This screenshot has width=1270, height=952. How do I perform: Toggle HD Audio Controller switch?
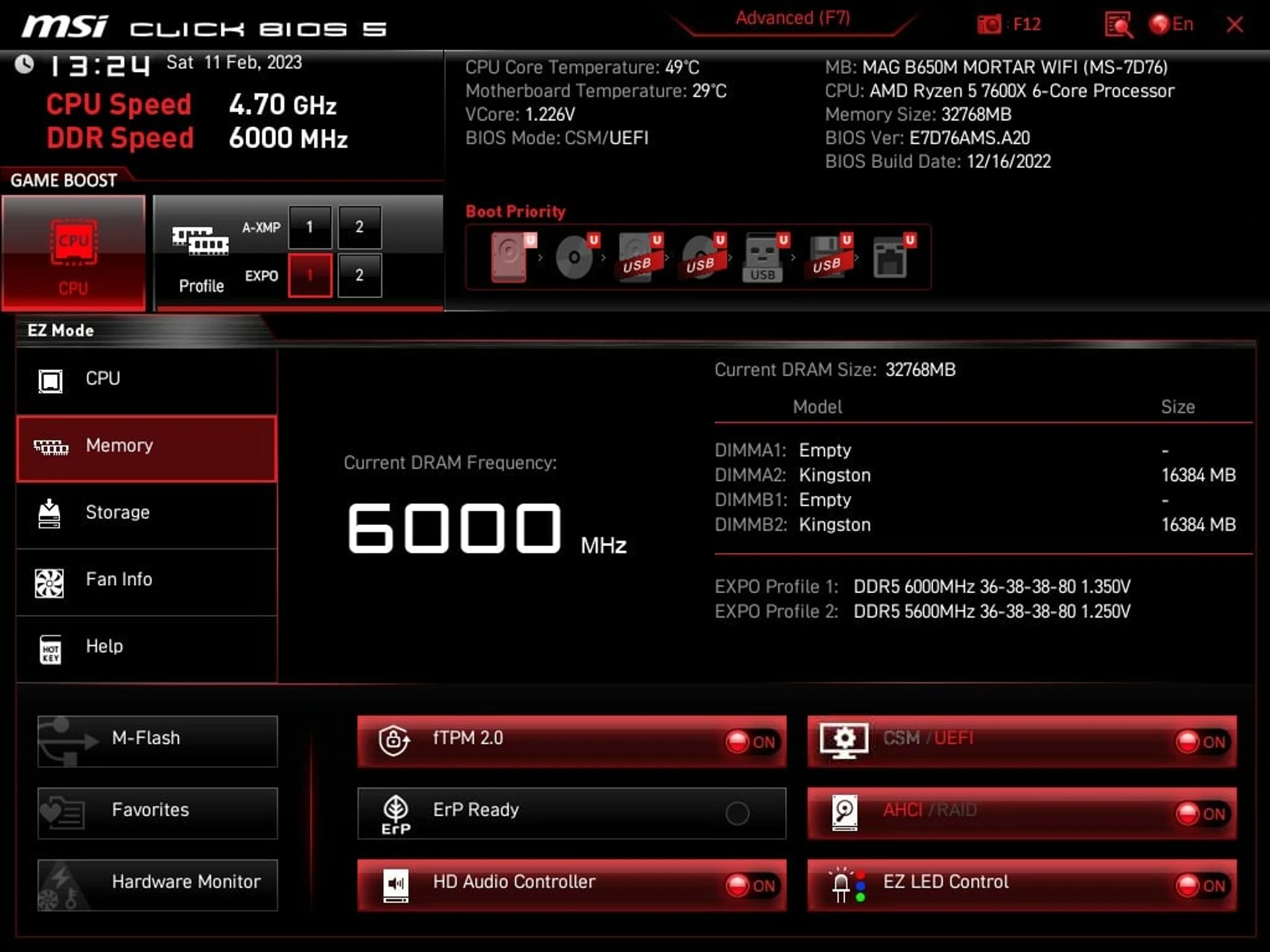coord(751,886)
